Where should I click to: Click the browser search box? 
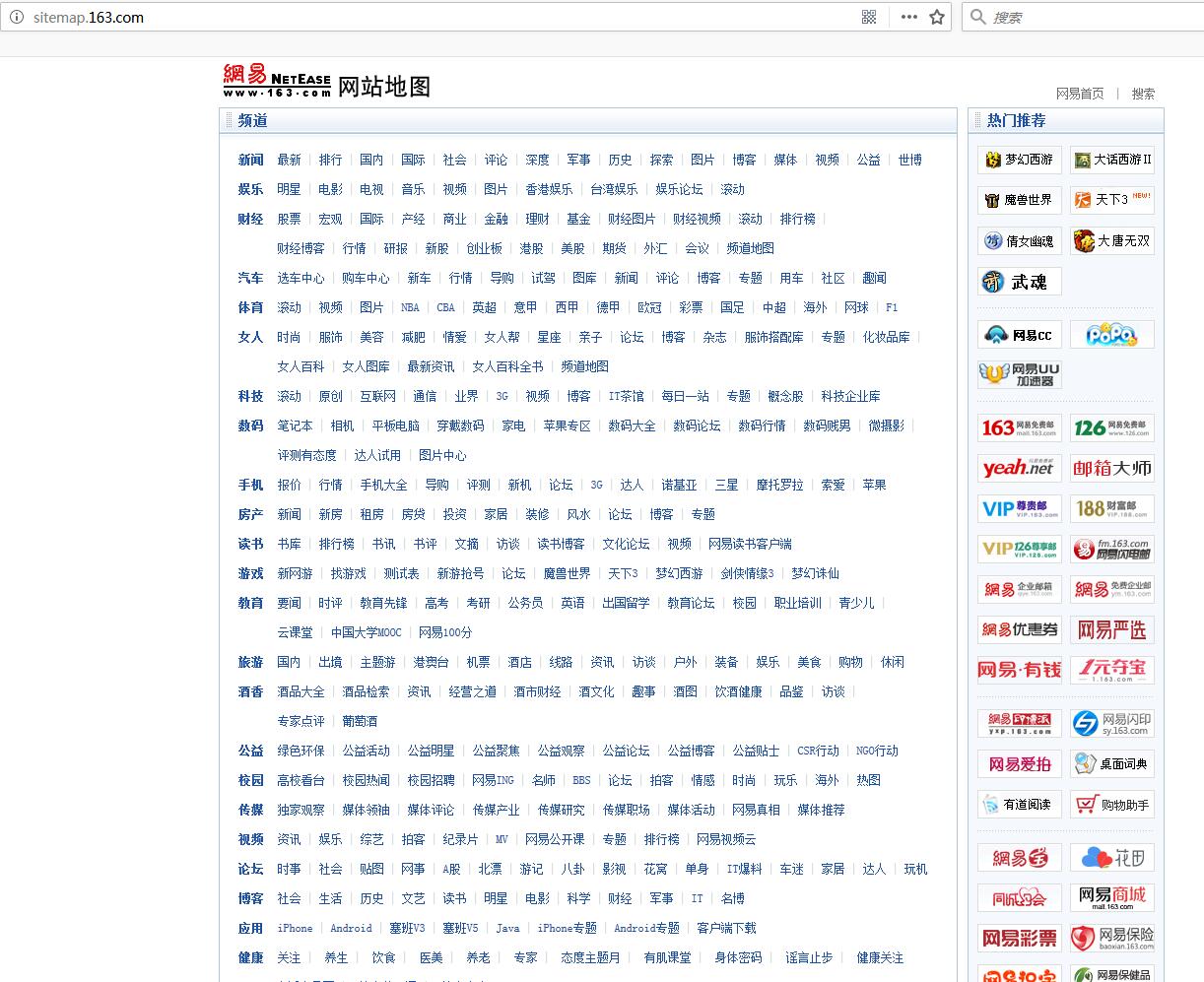point(1084,17)
